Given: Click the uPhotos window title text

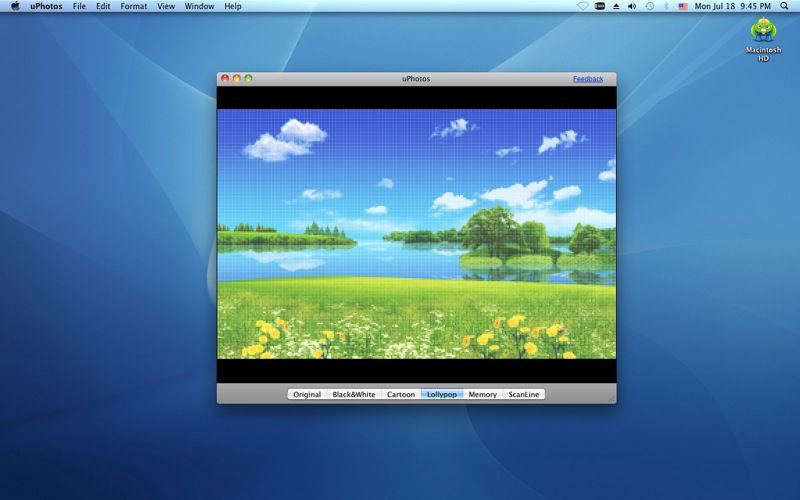Looking at the screenshot, I should pos(416,79).
